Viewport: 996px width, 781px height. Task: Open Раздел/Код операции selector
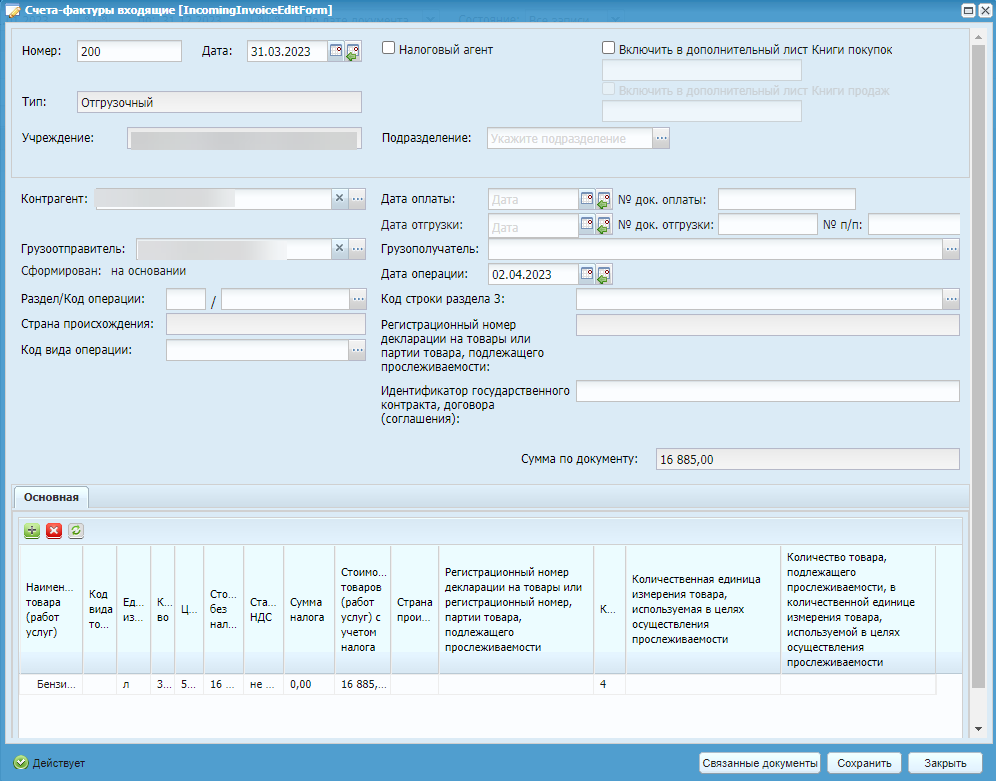pos(358,299)
